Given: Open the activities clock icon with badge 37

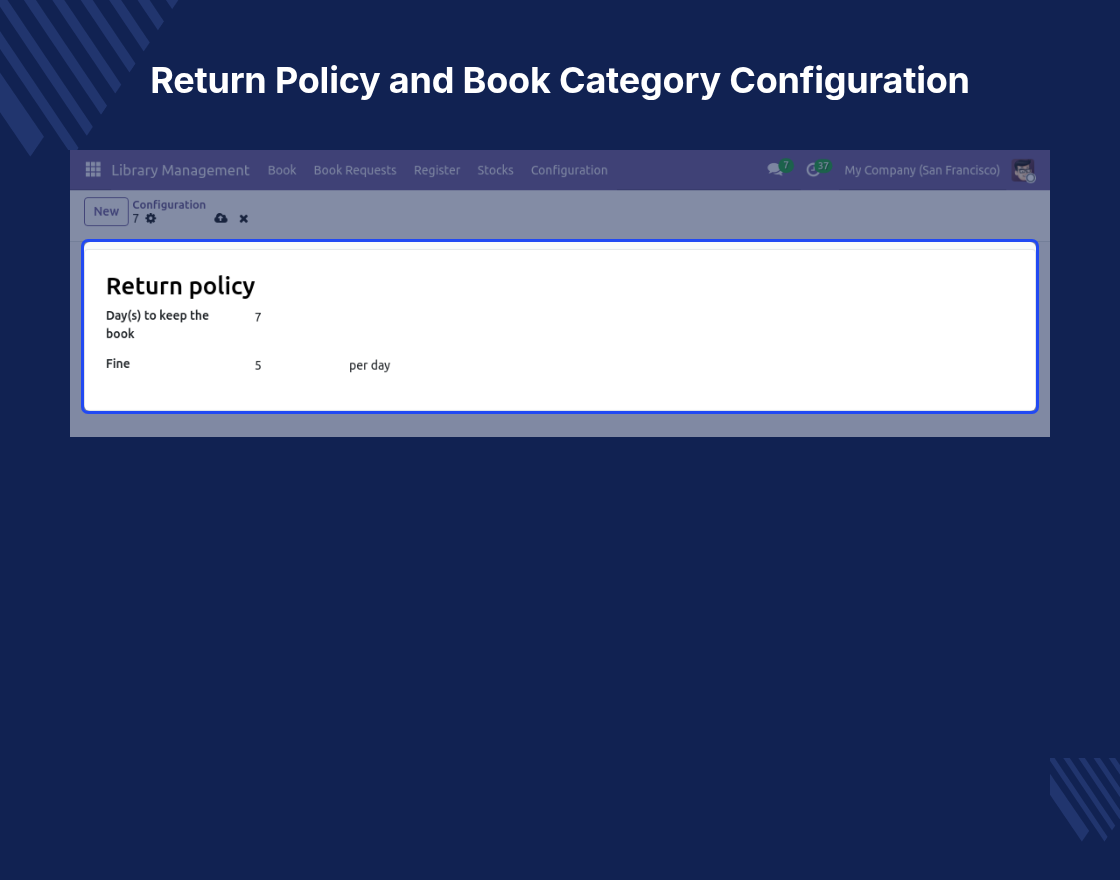Looking at the screenshot, I should pyautogui.click(x=817, y=169).
